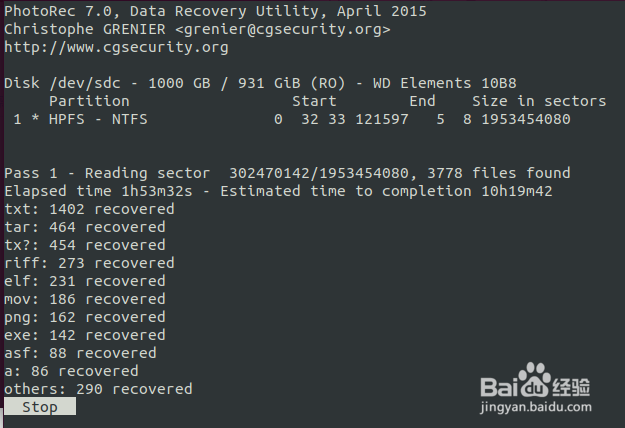Select the tar: 464 recovered line

[x=85, y=227]
